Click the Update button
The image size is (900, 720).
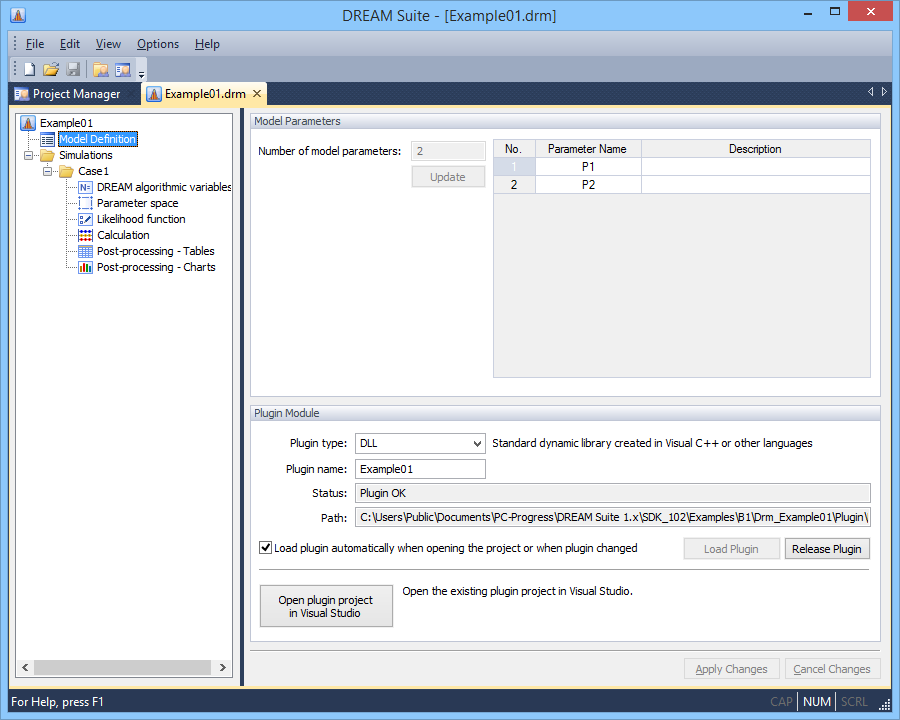(448, 177)
